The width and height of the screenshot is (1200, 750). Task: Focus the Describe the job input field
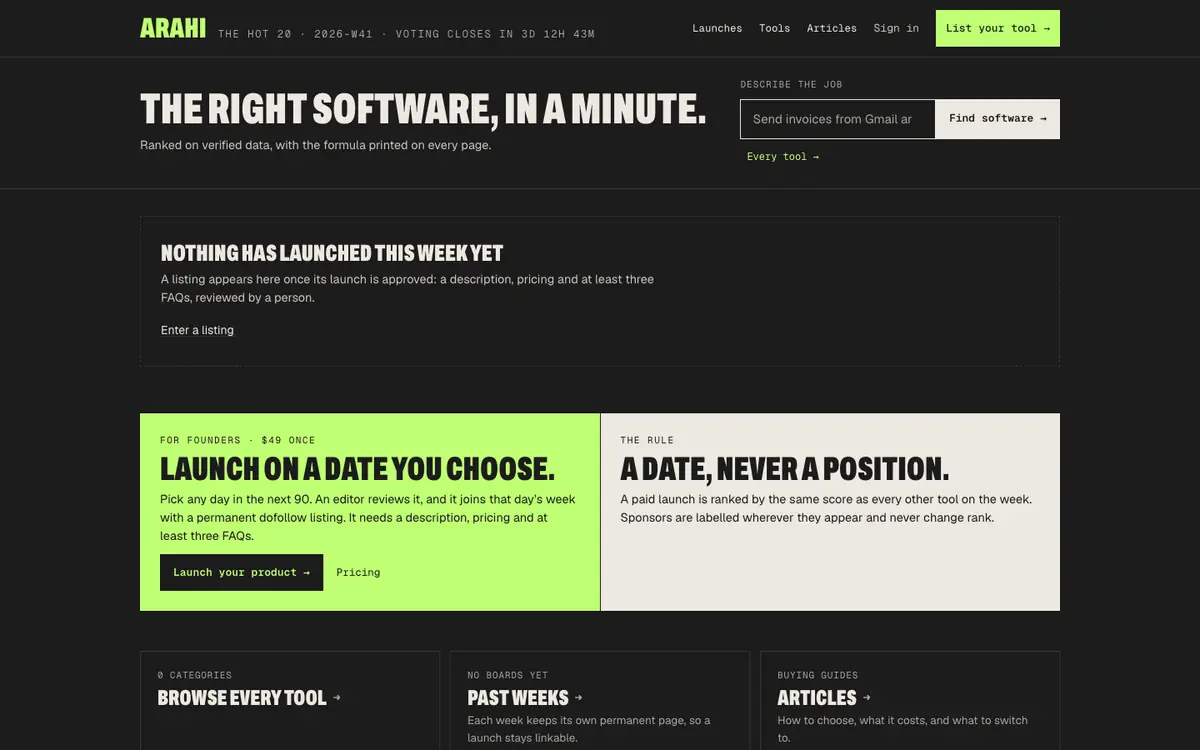pyautogui.click(x=838, y=119)
